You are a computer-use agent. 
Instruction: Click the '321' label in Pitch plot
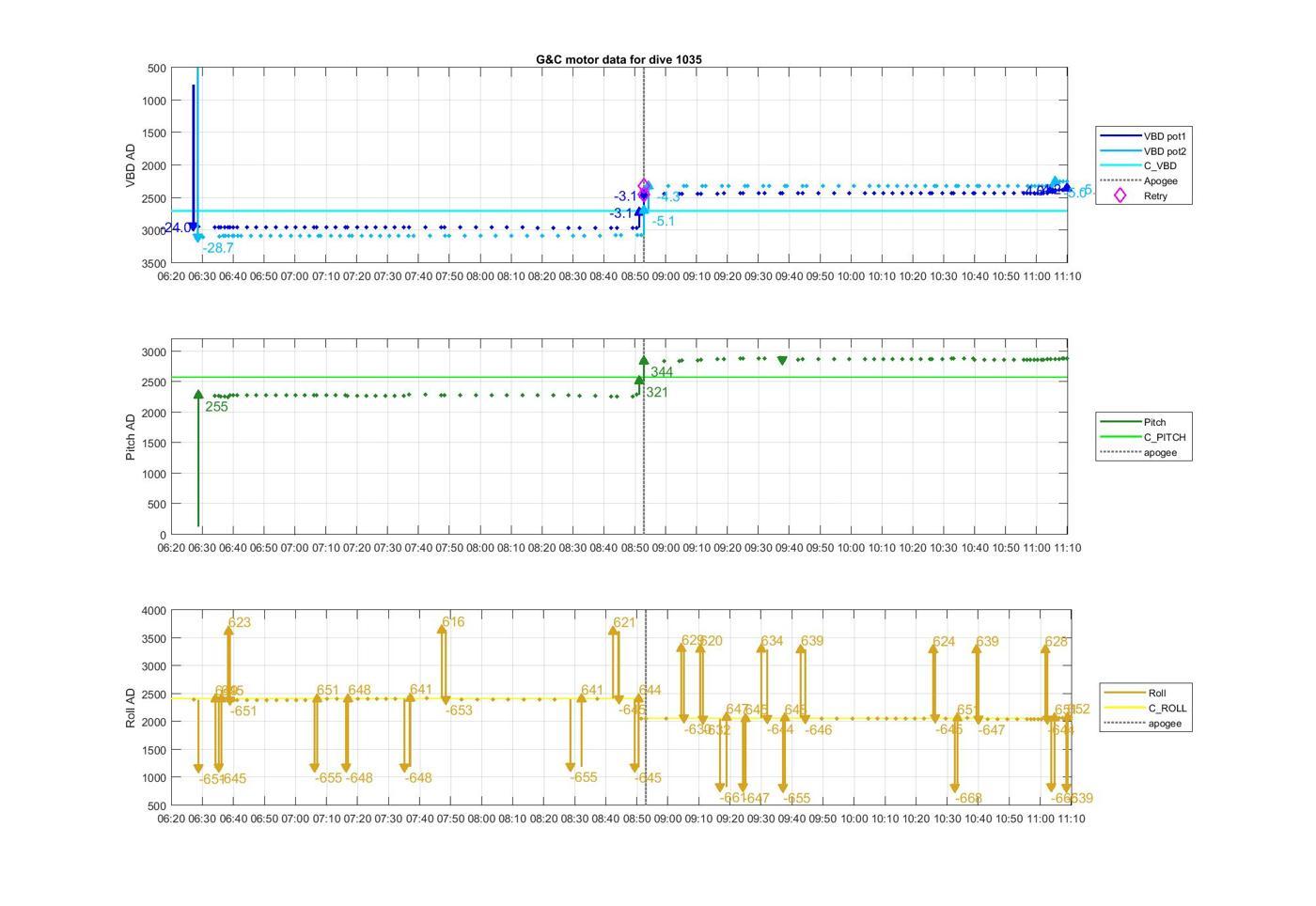657,392
